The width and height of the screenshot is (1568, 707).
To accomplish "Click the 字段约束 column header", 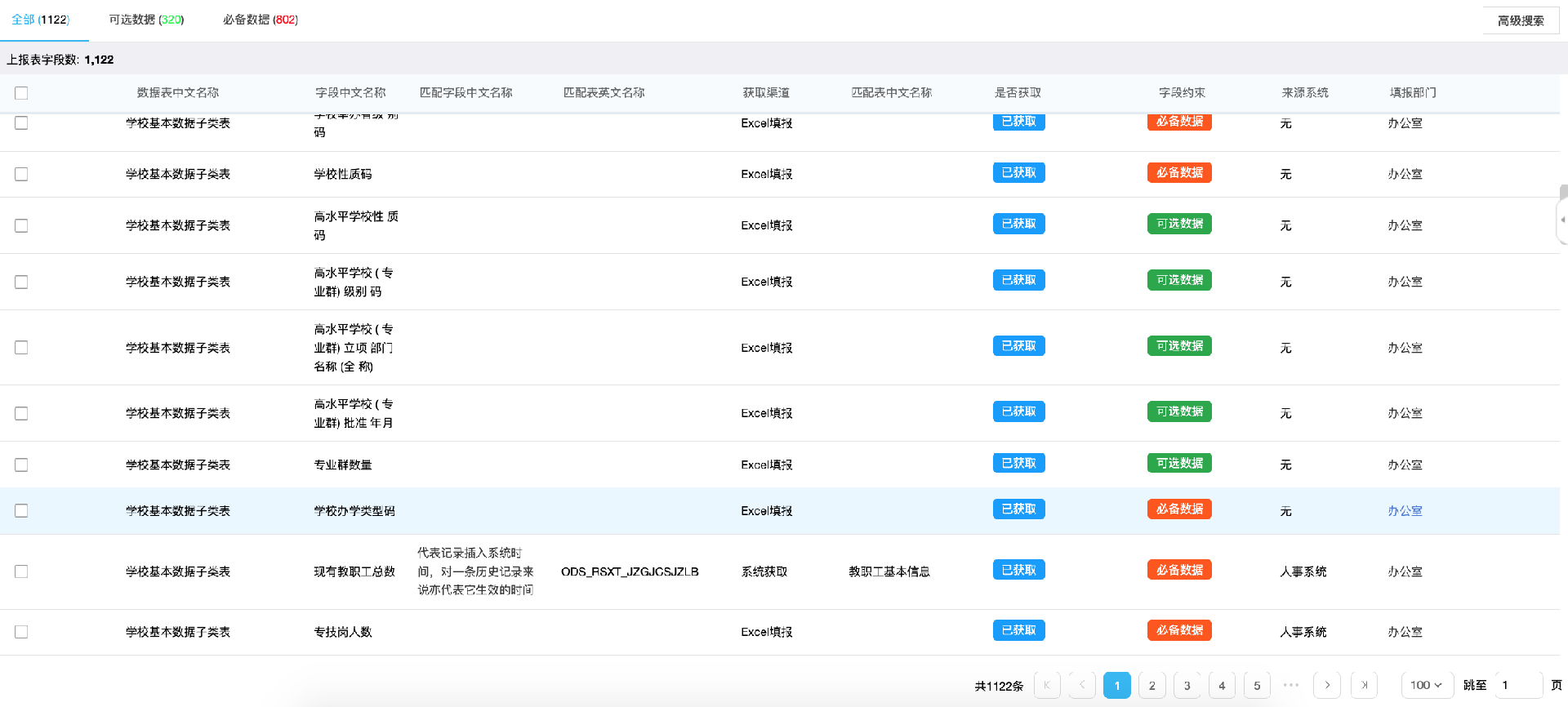I will (x=1182, y=93).
